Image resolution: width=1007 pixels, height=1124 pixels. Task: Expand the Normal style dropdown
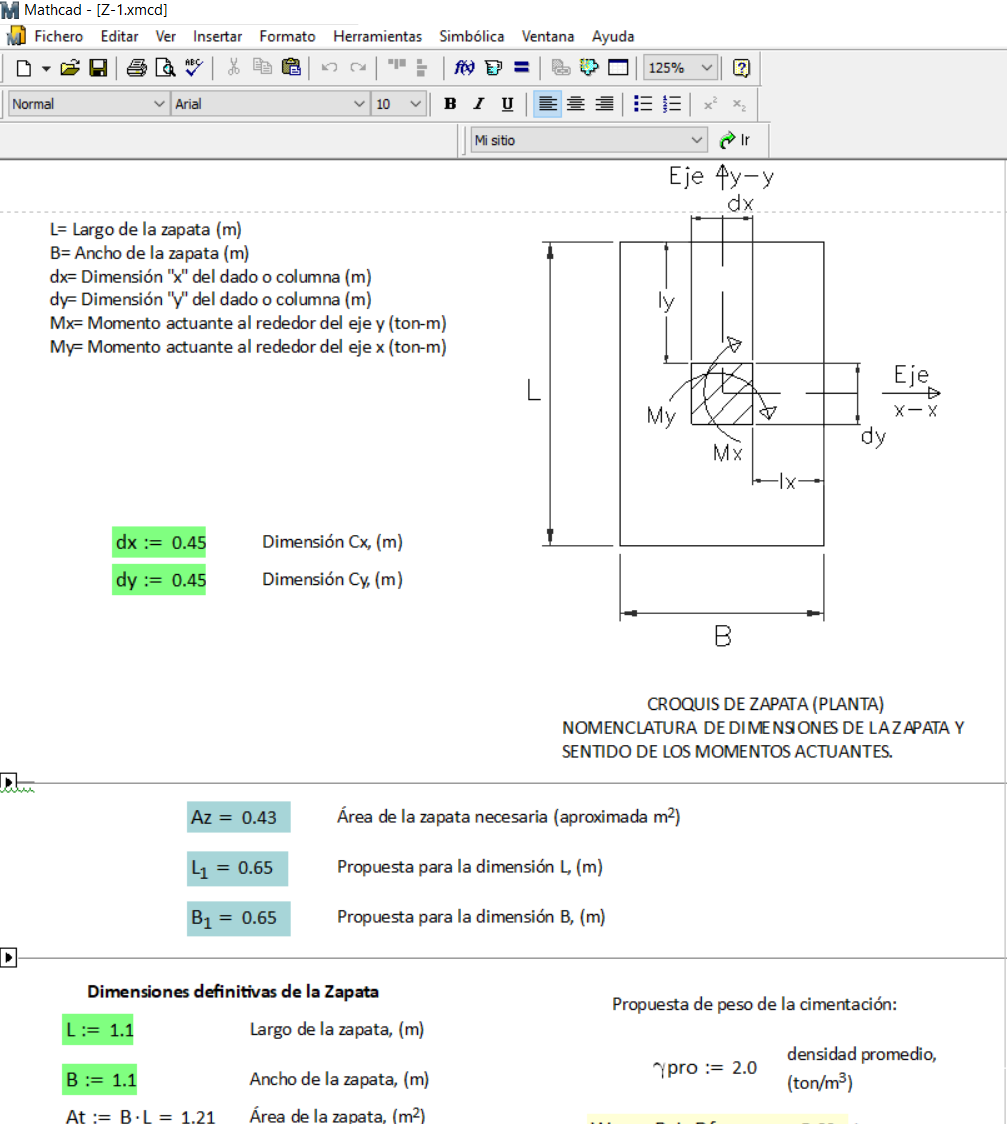tap(158, 104)
